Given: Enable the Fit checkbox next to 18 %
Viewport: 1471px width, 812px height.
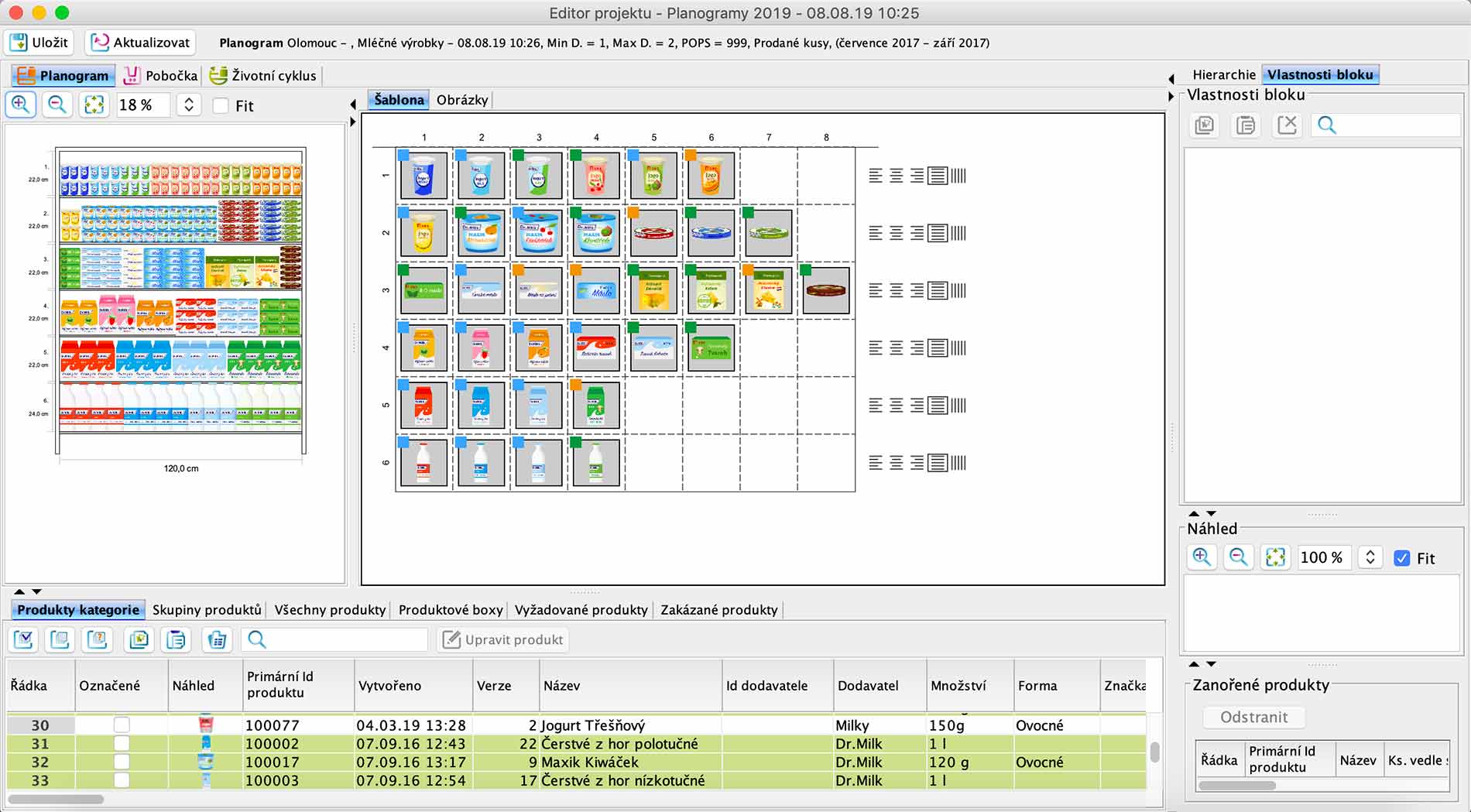Looking at the screenshot, I should click(x=221, y=106).
